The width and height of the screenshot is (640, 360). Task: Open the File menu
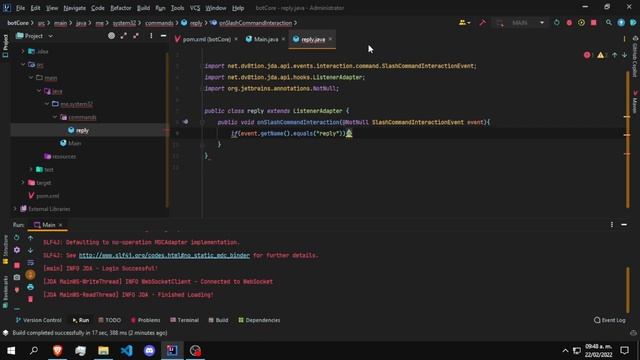coord(20,8)
